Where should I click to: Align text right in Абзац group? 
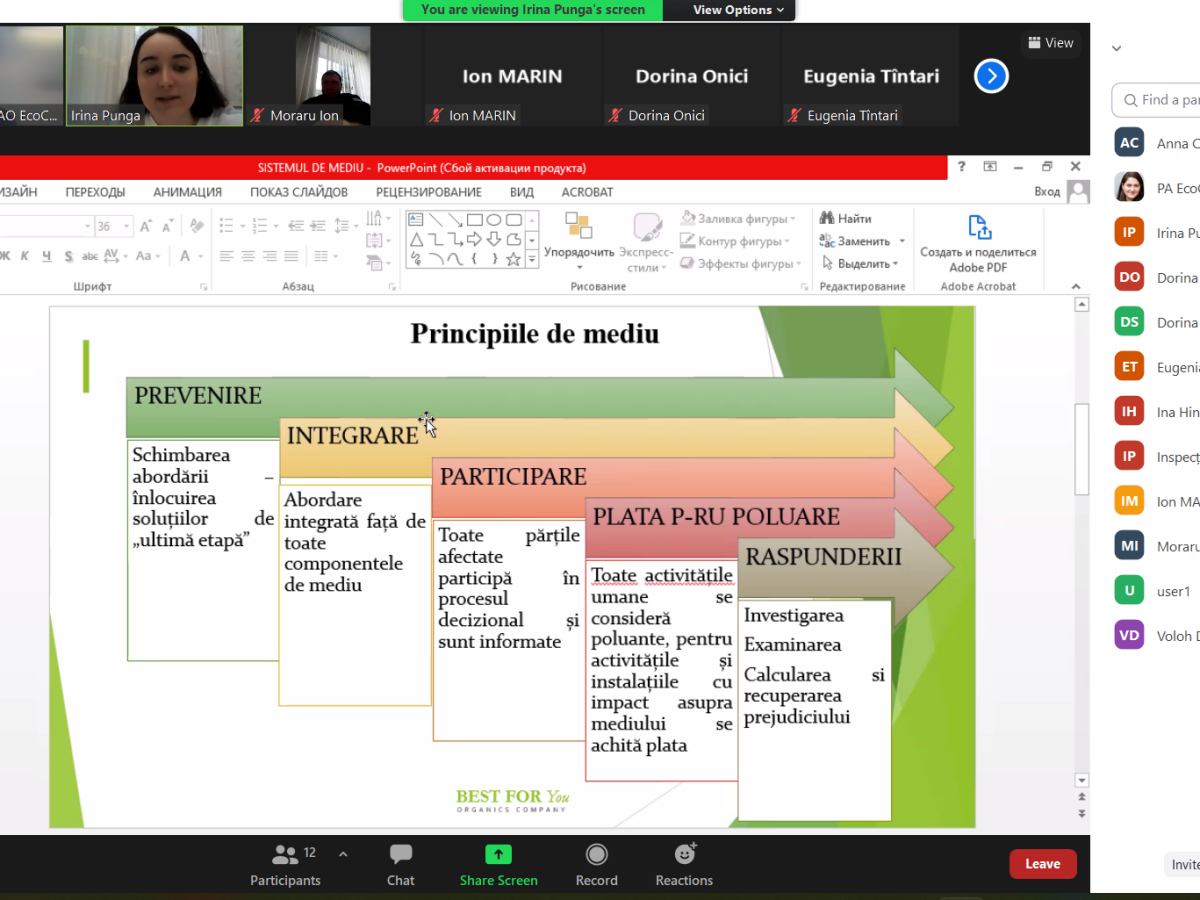tap(270, 256)
